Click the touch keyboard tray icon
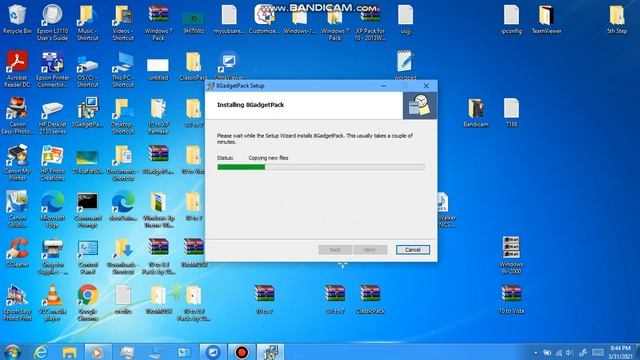The height and width of the screenshot is (360, 640). click(x=598, y=353)
